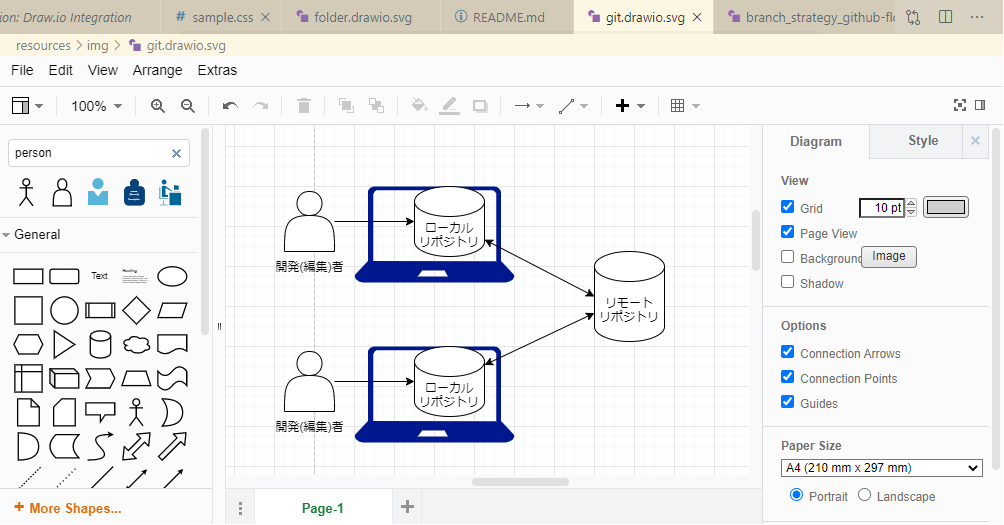1004x525 pixels.
Task: Open the Extras menu
Action: tap(217, 70)
